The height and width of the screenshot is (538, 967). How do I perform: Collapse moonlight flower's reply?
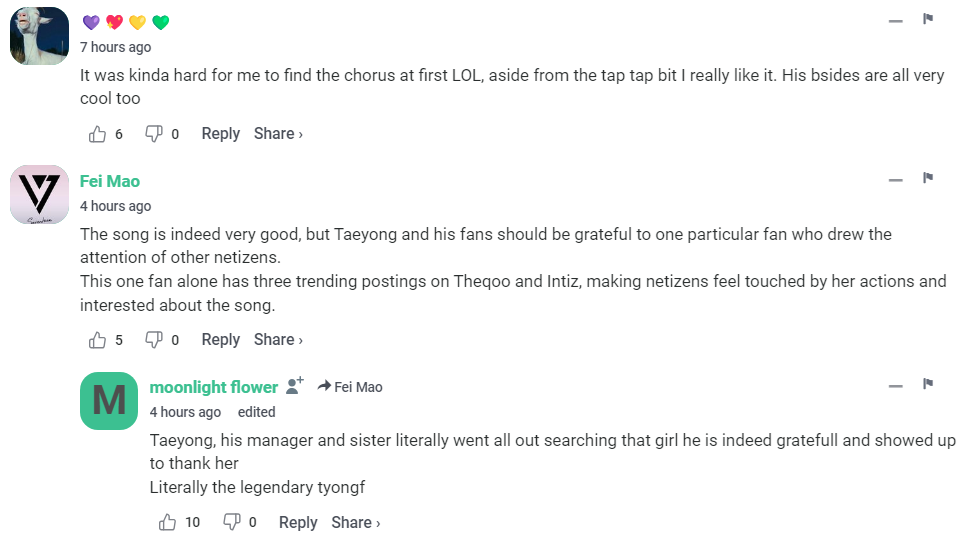point(896,386)
